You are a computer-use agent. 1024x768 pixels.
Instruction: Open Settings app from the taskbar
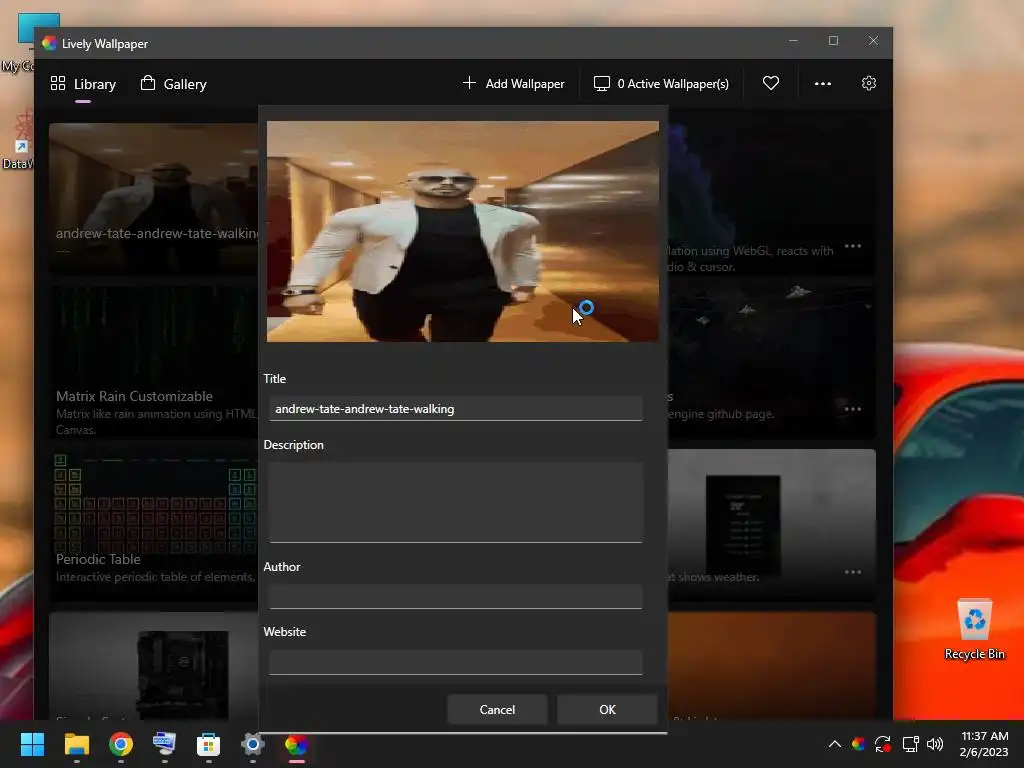tap(253, 744)
